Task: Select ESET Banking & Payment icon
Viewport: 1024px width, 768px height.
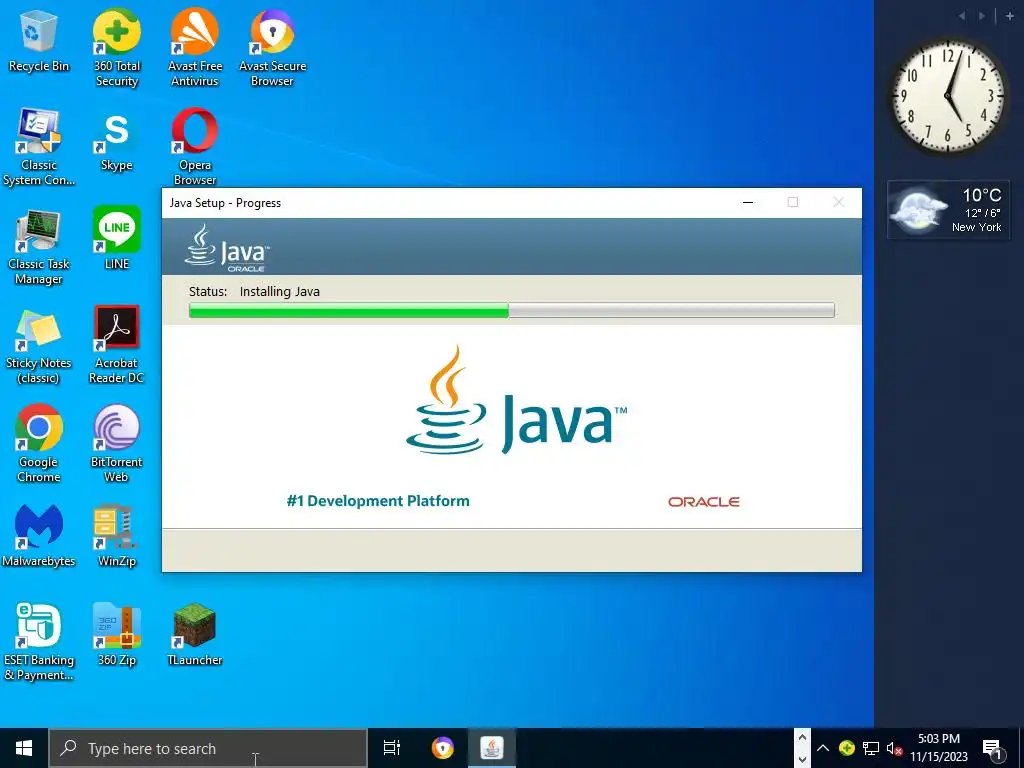Action: 39,642
